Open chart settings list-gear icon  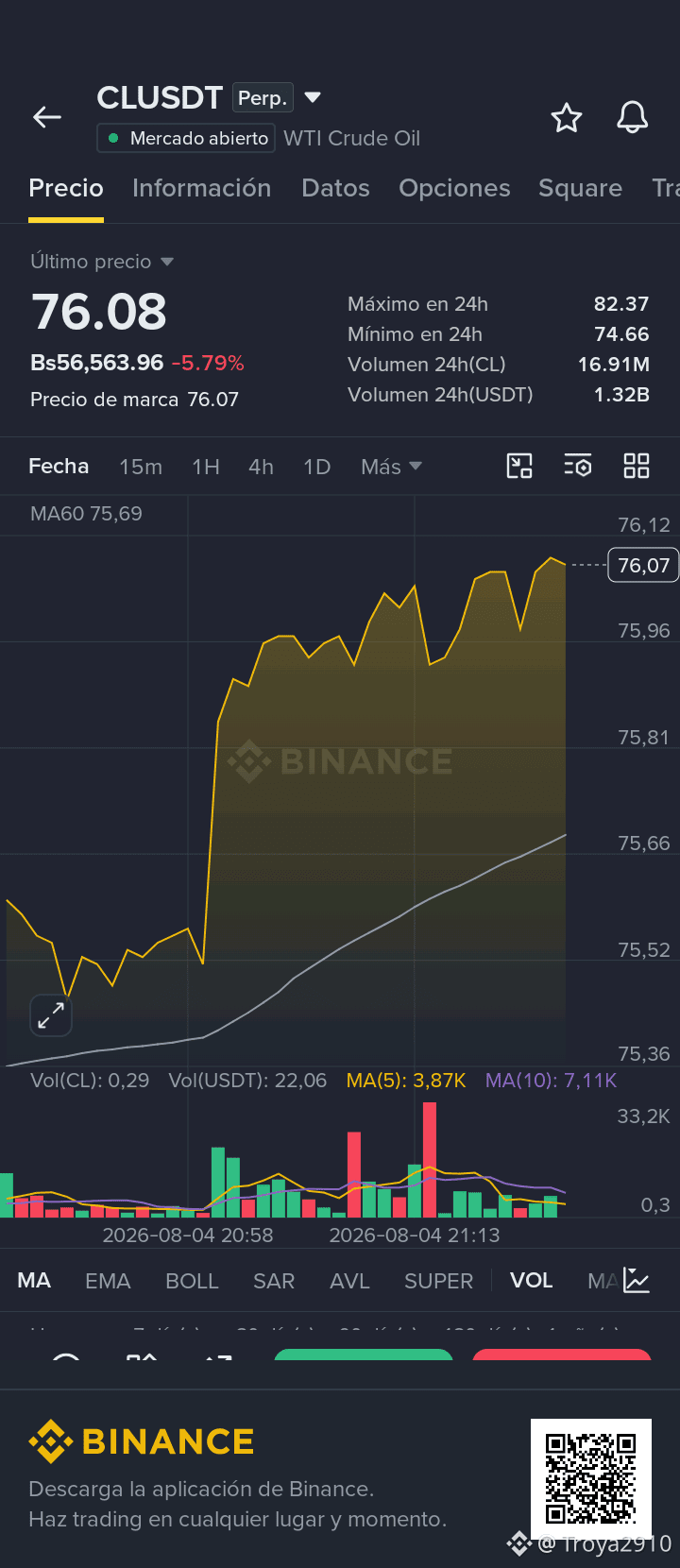click(x=578, y=466)
